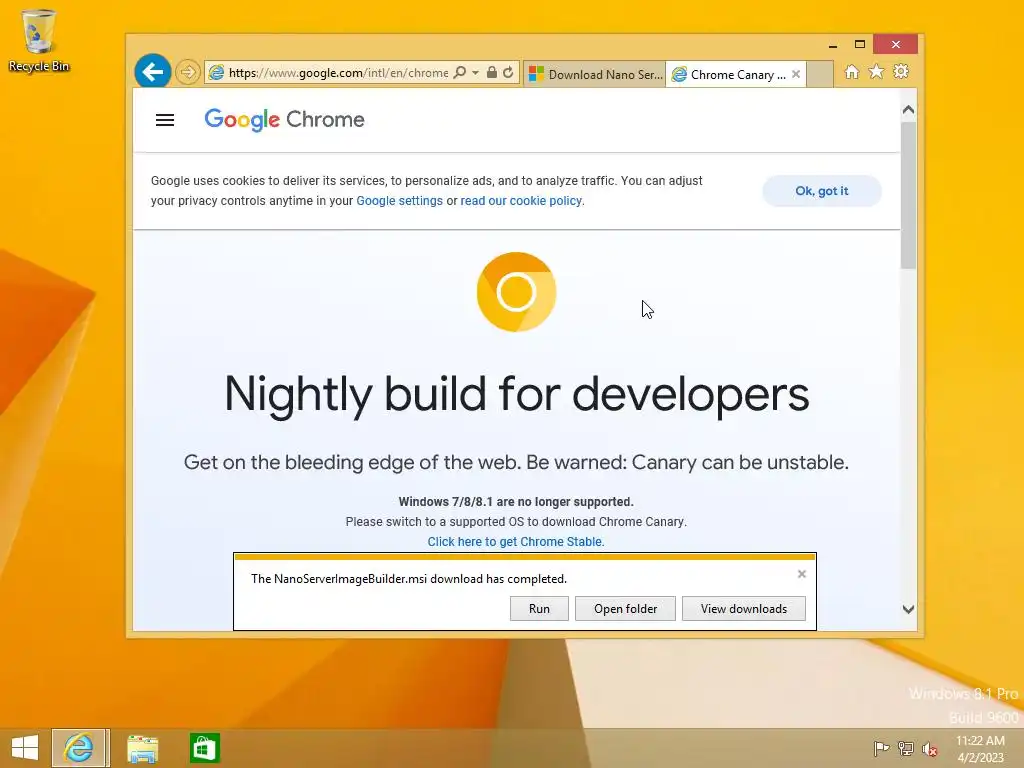Go back with the blue back arrow
This screenshot has width=1024, height=768.
[153, 72]
